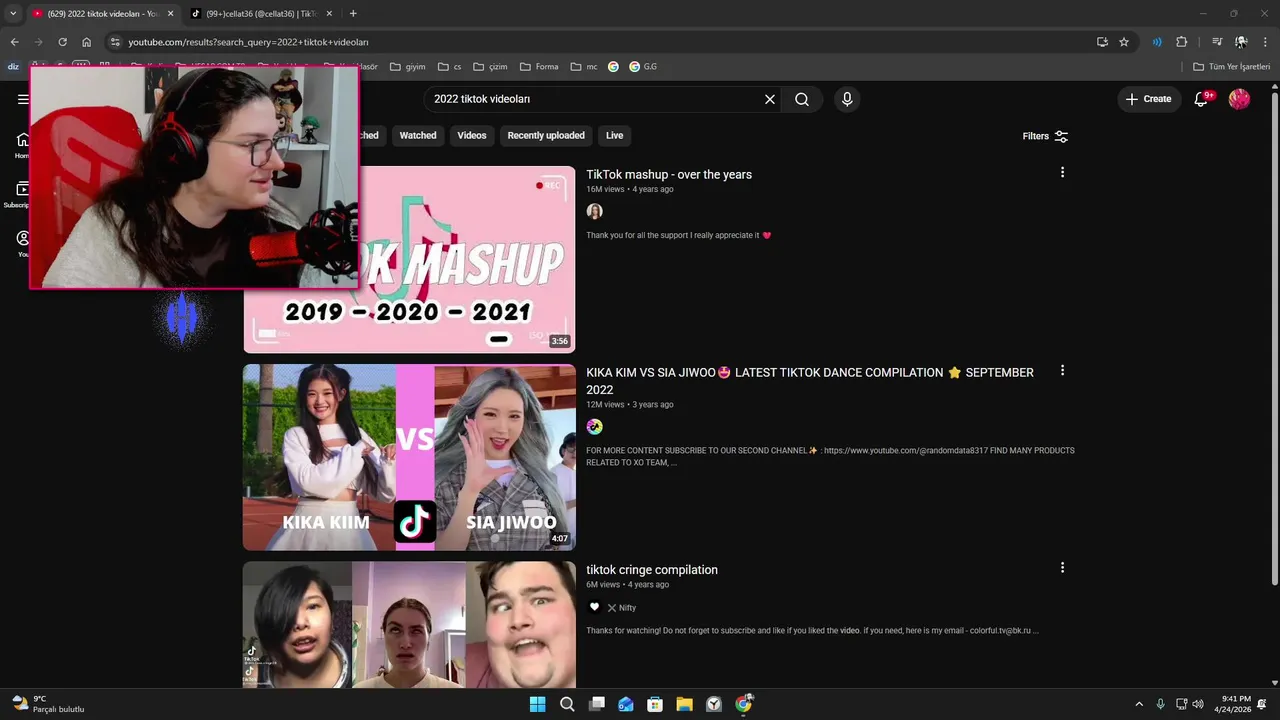Image resolution: width=1280 pixels, height=720 pixels.
Task: Open Nifty channel avatar icon
Action: (x=594, y=607)
